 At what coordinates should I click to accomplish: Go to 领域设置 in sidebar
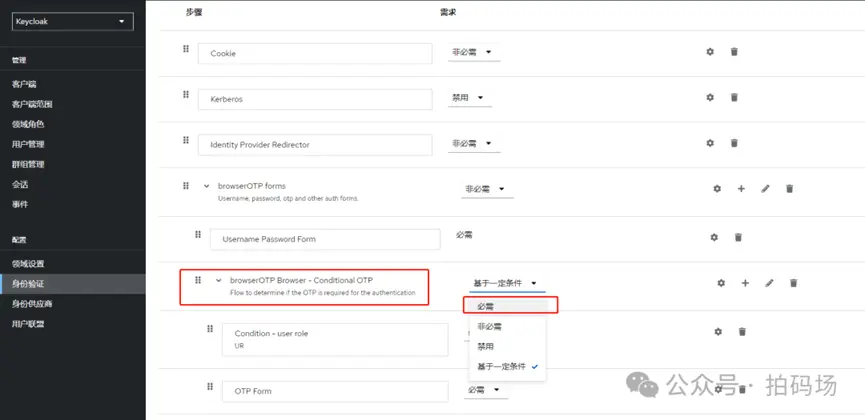pyautogui.click(x=28, y=264)
